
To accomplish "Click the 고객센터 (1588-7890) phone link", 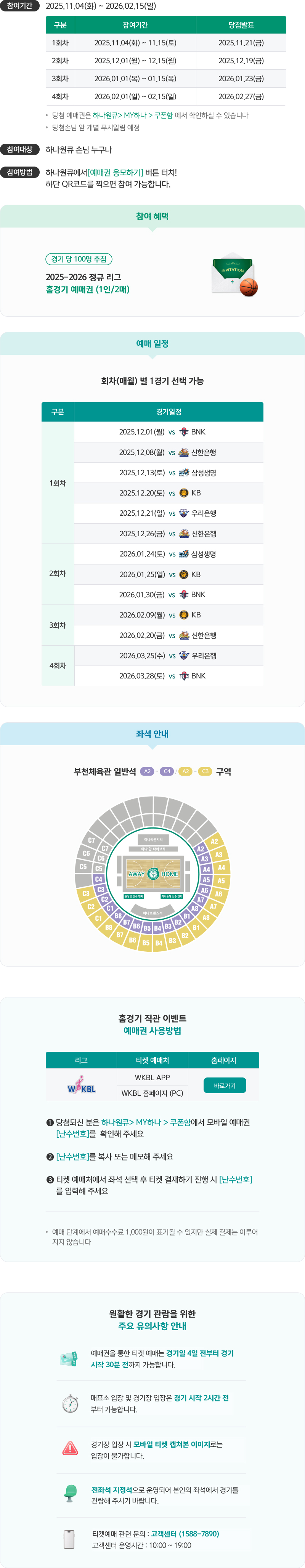I will 185,1533.
